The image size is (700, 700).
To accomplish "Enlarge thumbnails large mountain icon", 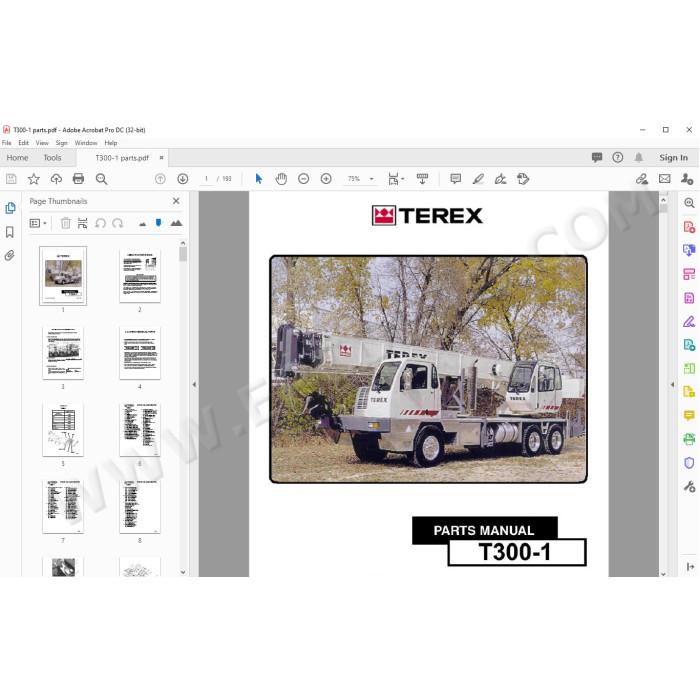I will [x=176, y=223].
